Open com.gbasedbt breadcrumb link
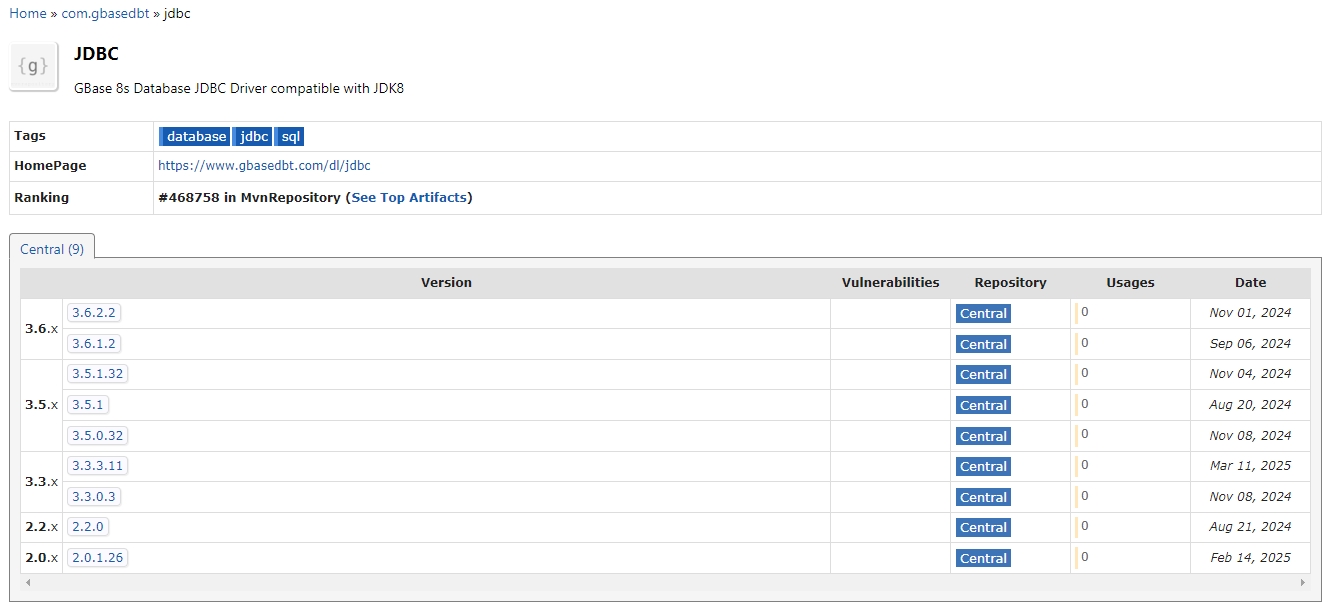 point(105,13)
